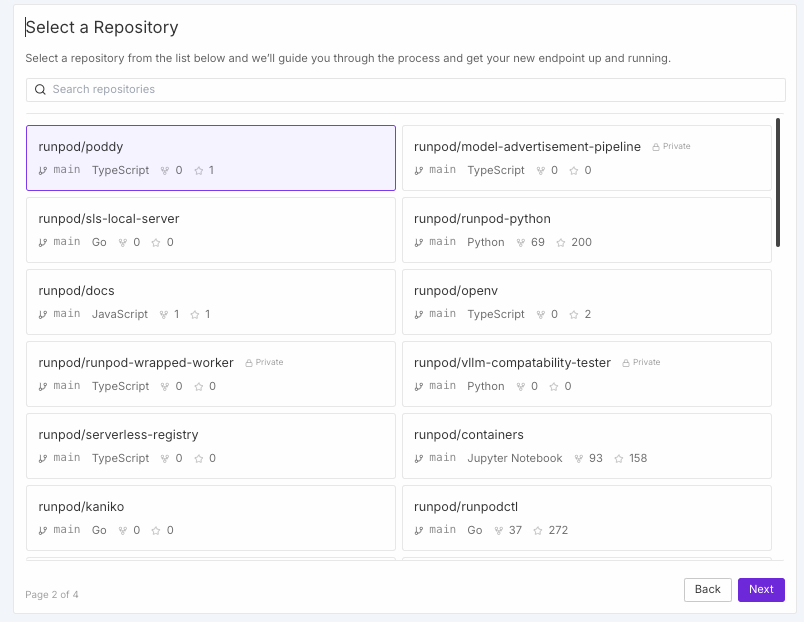Click the Next button
This screenshot has width=804, height=622.
(761, 589)
